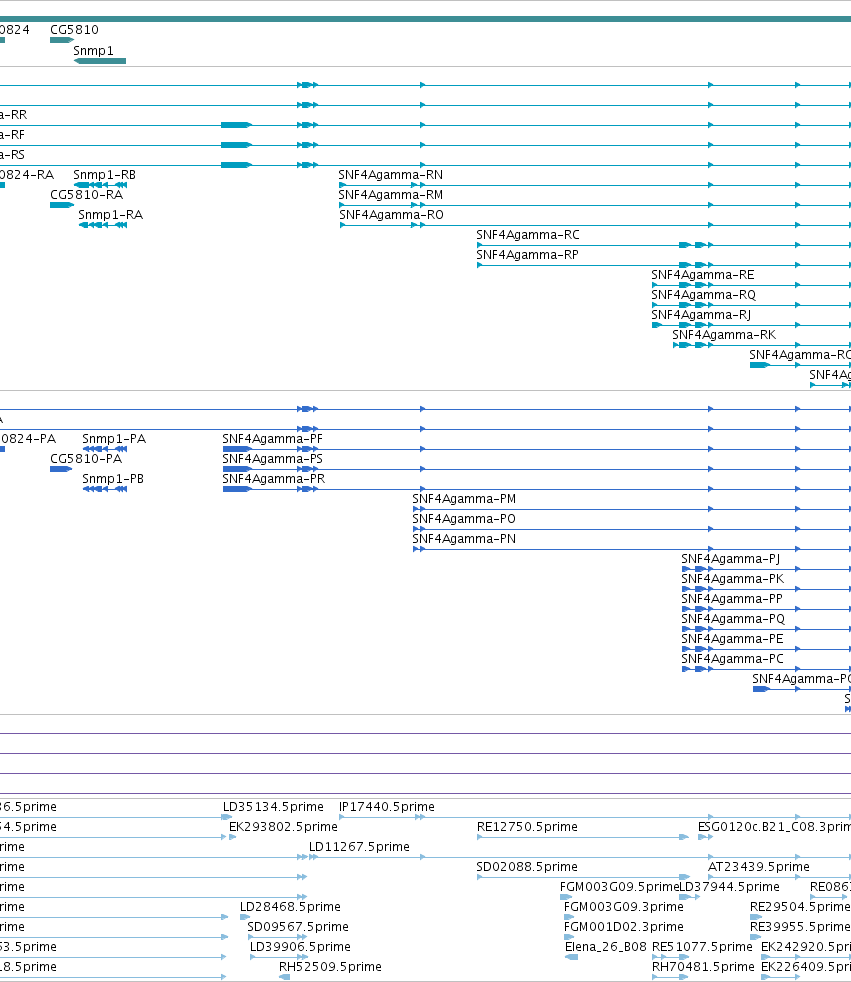
Task: Choose EST RH52509.5prime
Action: [330, 967]
